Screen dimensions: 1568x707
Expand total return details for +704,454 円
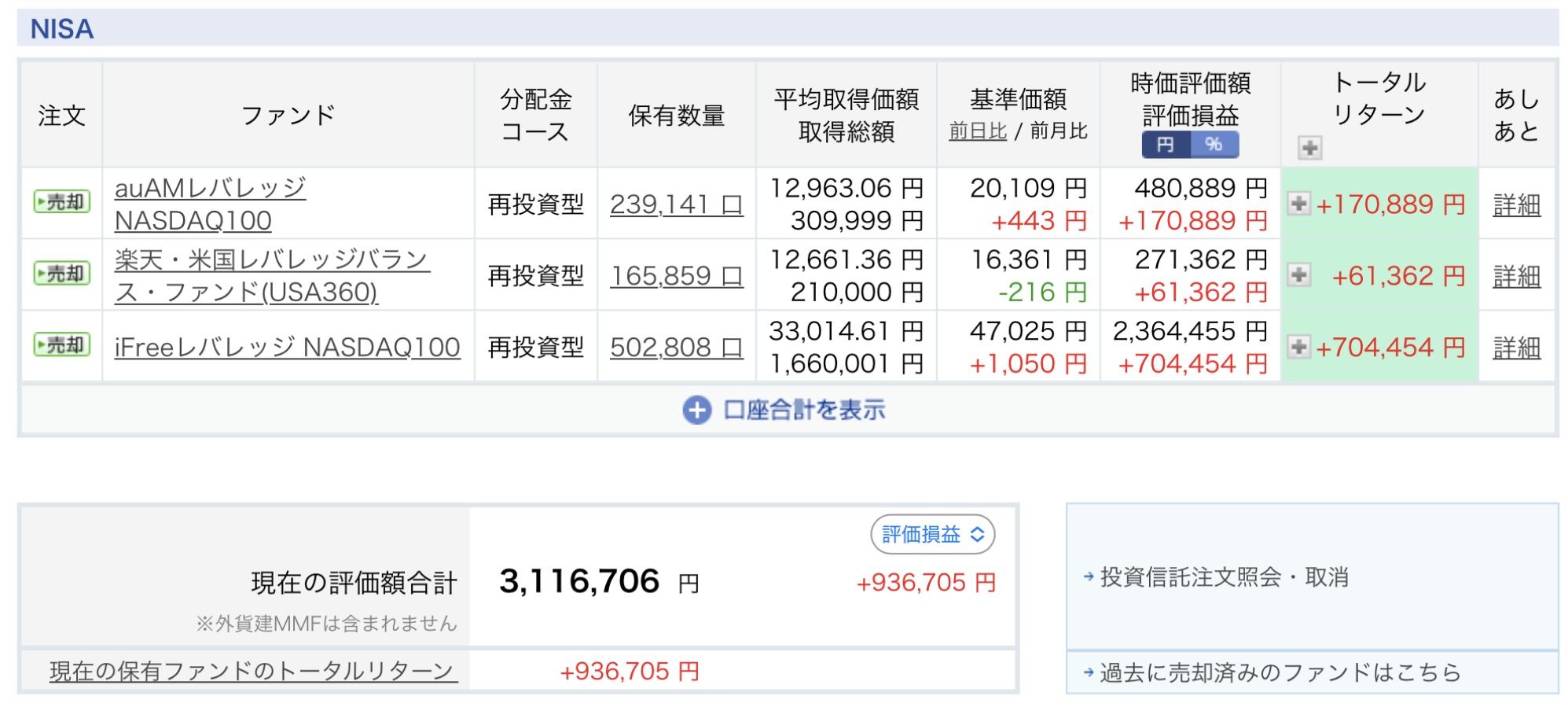click(x=1299, y=347)
